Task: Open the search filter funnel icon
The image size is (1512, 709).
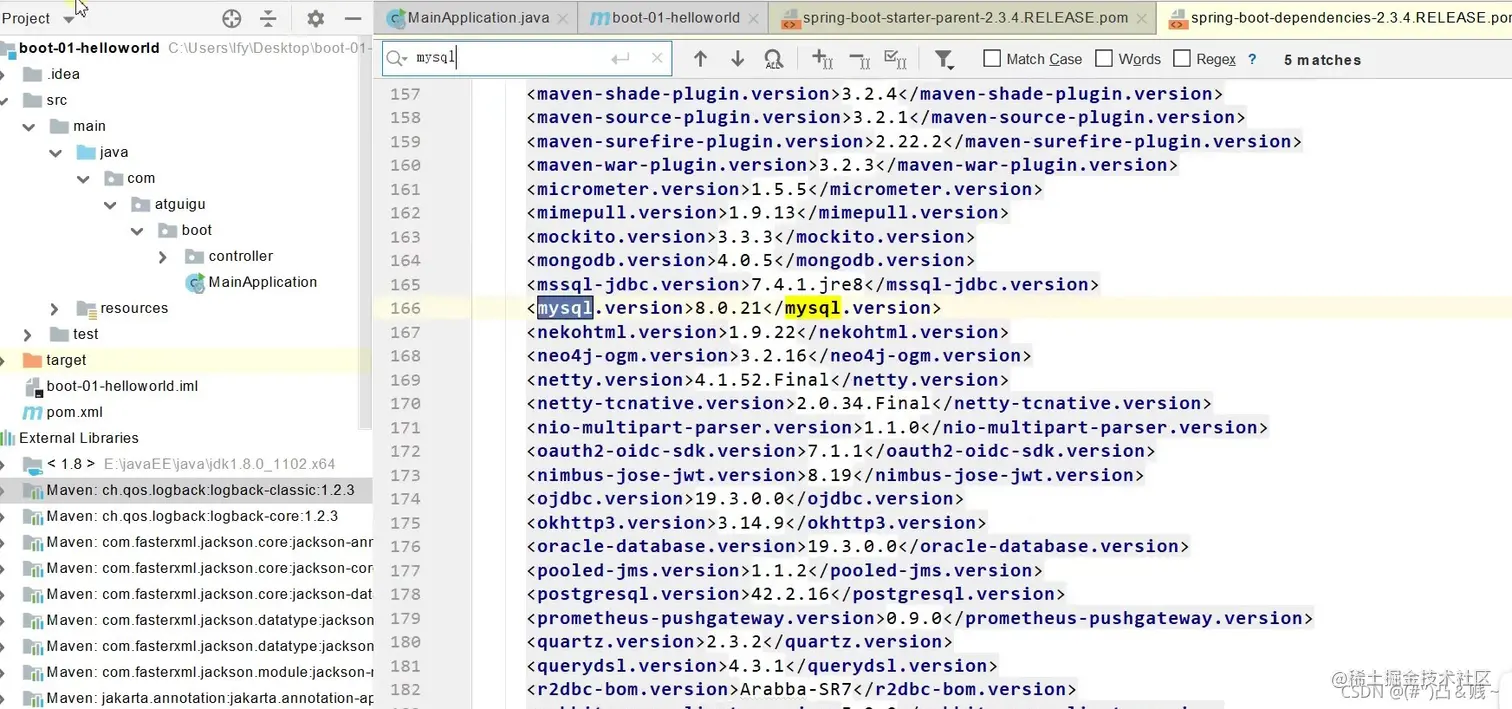Action: (x=944, y=60)
